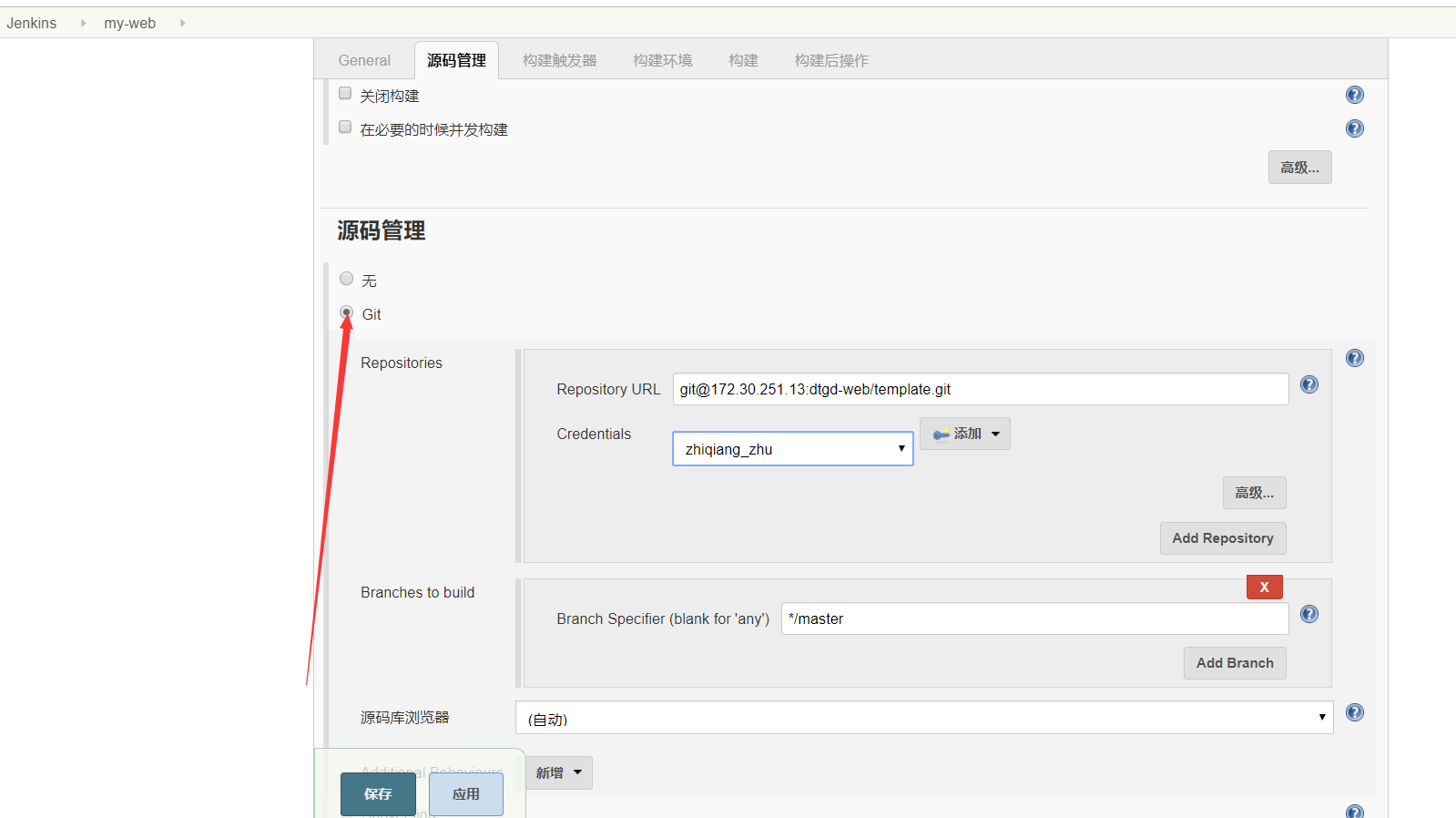
Task: Click the 源码管理 section heading
Action: click(x=382, y=230)
